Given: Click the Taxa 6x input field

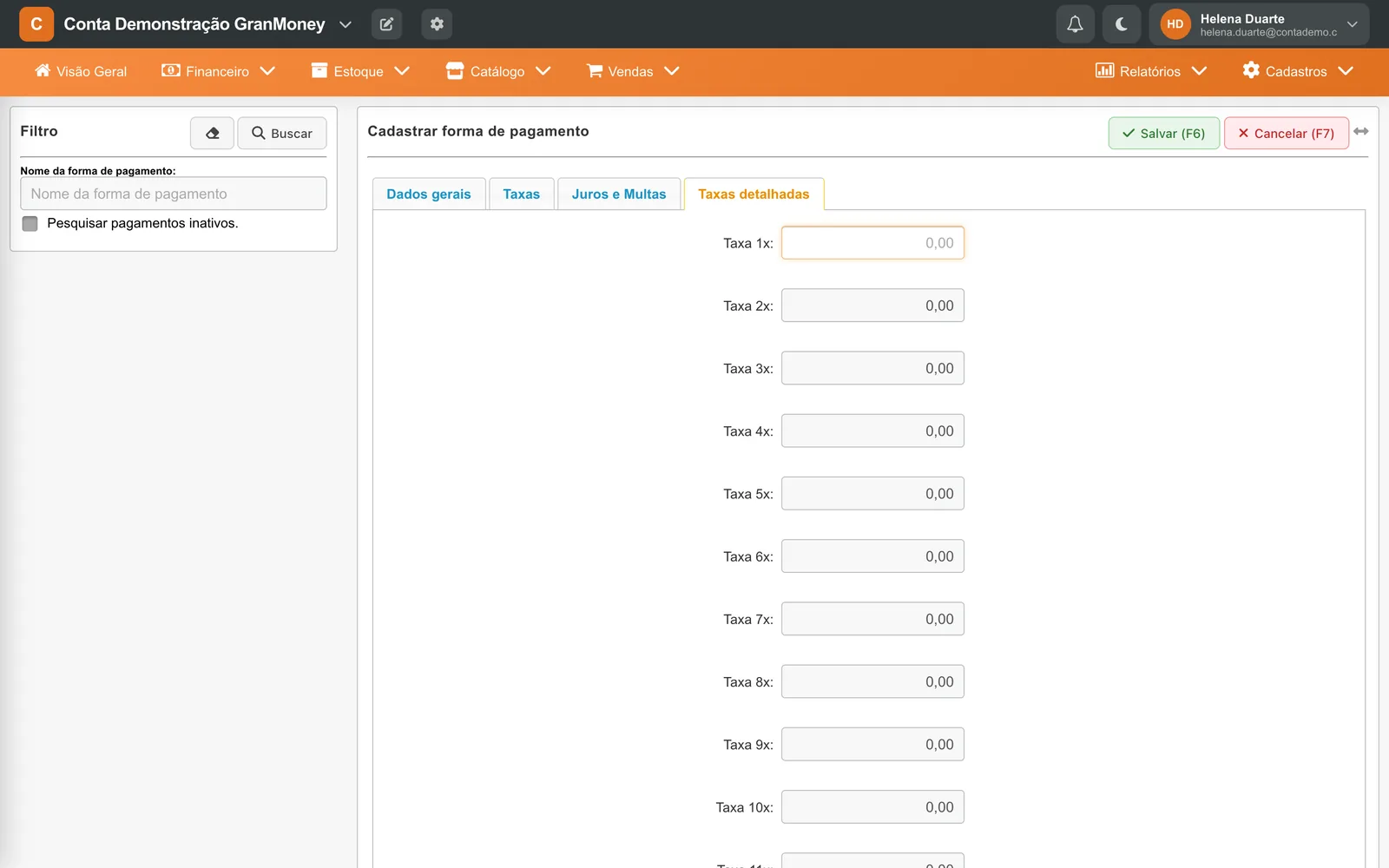Looking at the screenshot, I should click(x=872, y=556).
